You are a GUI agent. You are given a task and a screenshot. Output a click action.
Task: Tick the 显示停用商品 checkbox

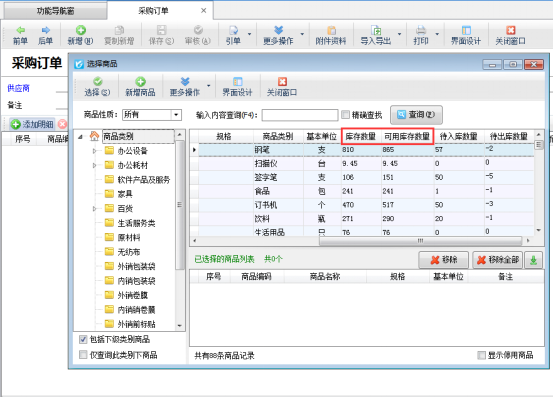tap(481, 355)
